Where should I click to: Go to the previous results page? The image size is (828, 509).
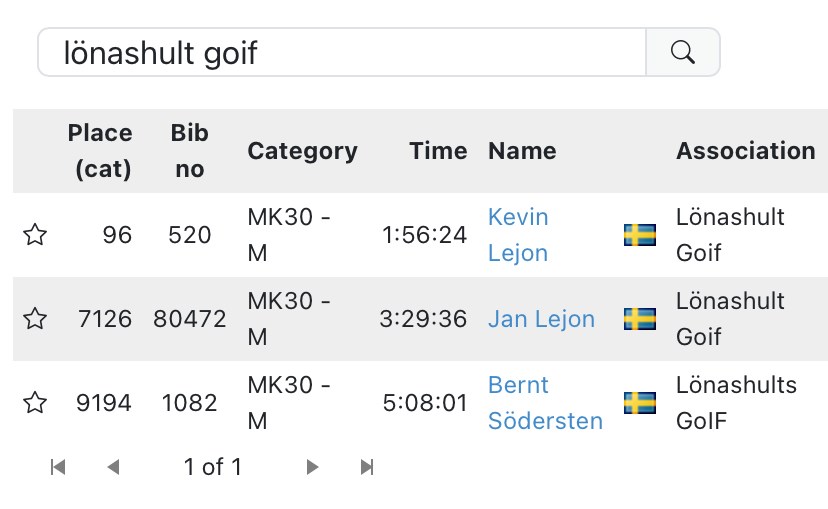[x=113, y=467]
